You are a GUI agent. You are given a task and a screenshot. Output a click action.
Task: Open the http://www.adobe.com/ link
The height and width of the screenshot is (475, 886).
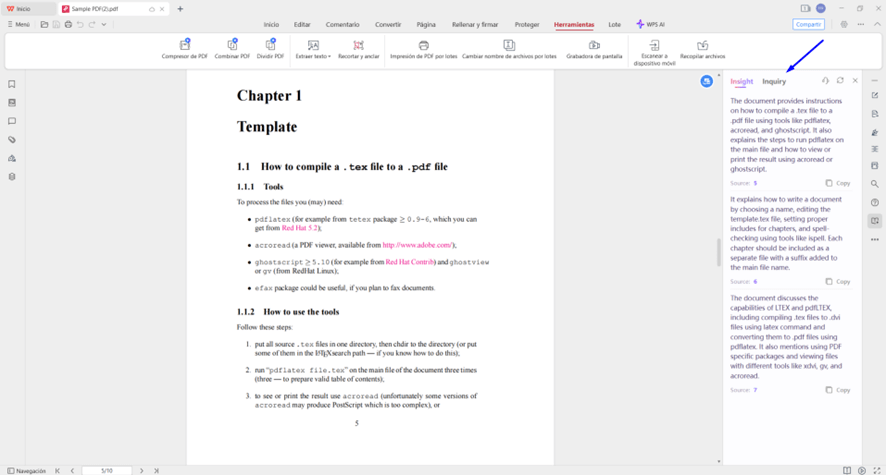(x=418, y=245)
